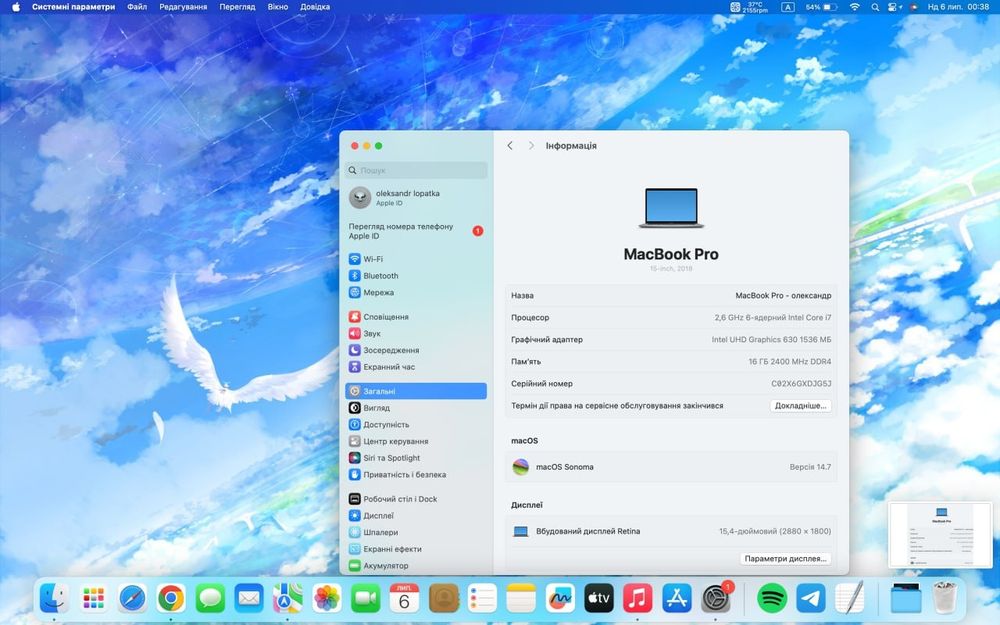Open Siri та Spotlight settings
This screenshot has width=1000, height=625.
point(416,458)
